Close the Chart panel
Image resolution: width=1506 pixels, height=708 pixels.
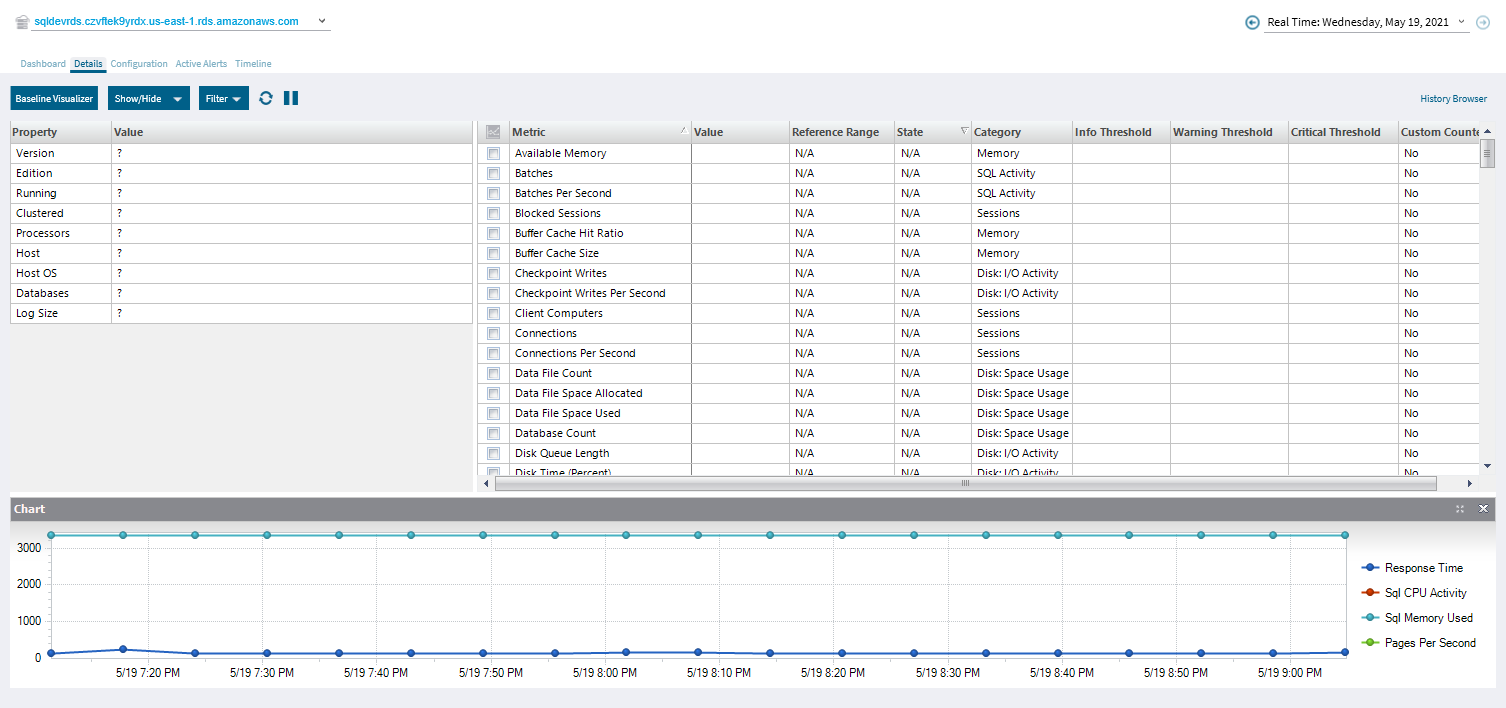click(x=1484, y=509)
